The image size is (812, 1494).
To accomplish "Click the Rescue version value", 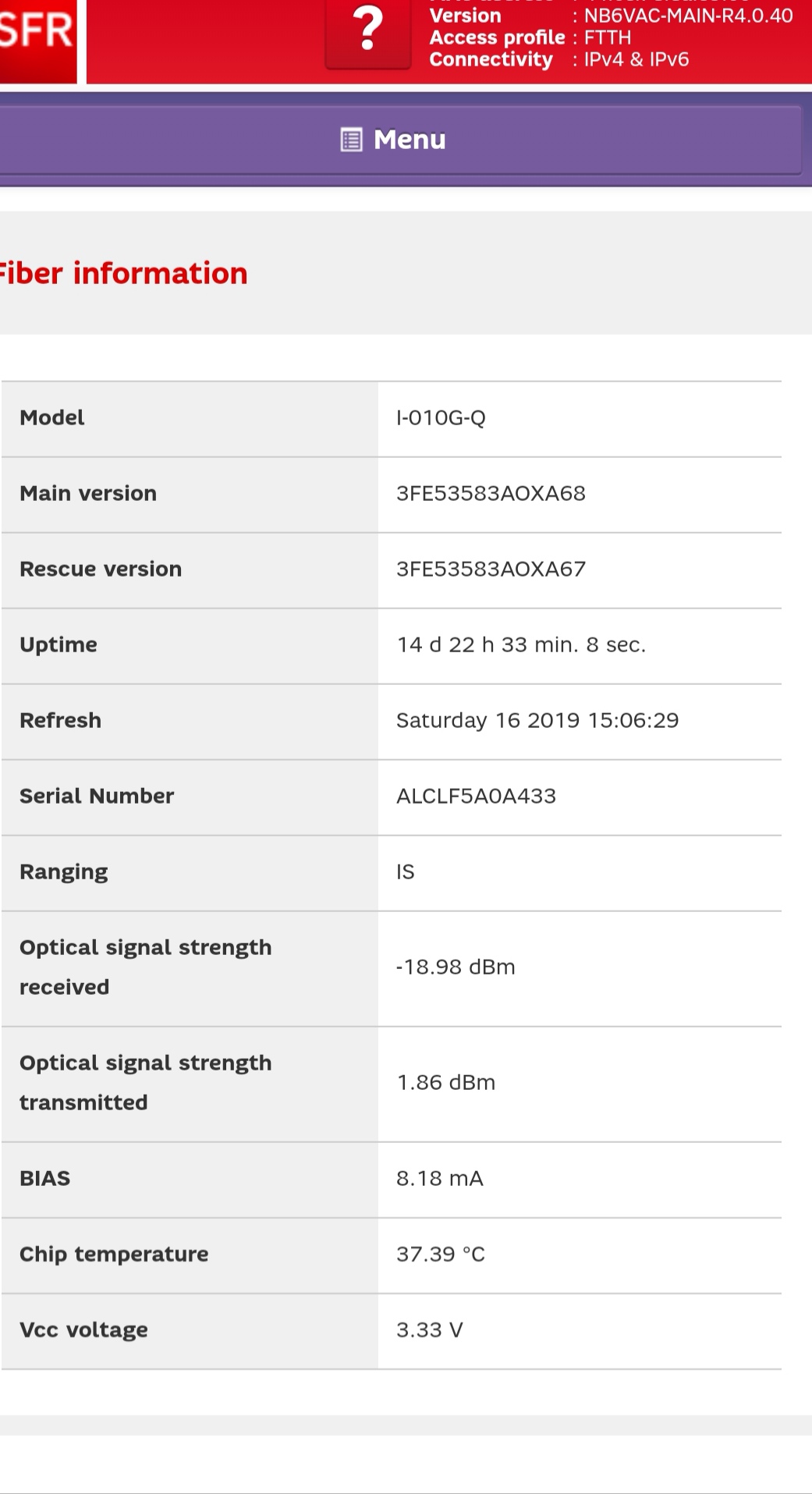I will click(491, 570).
